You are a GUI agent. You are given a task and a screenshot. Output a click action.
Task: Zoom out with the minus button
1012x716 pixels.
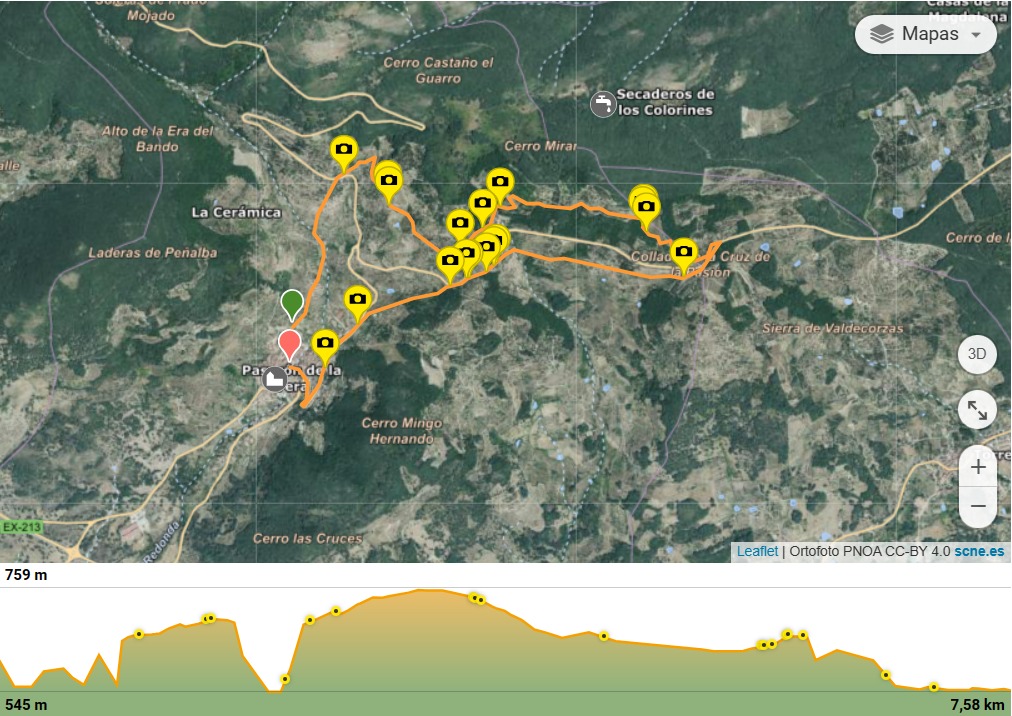[x=978, y=506]
